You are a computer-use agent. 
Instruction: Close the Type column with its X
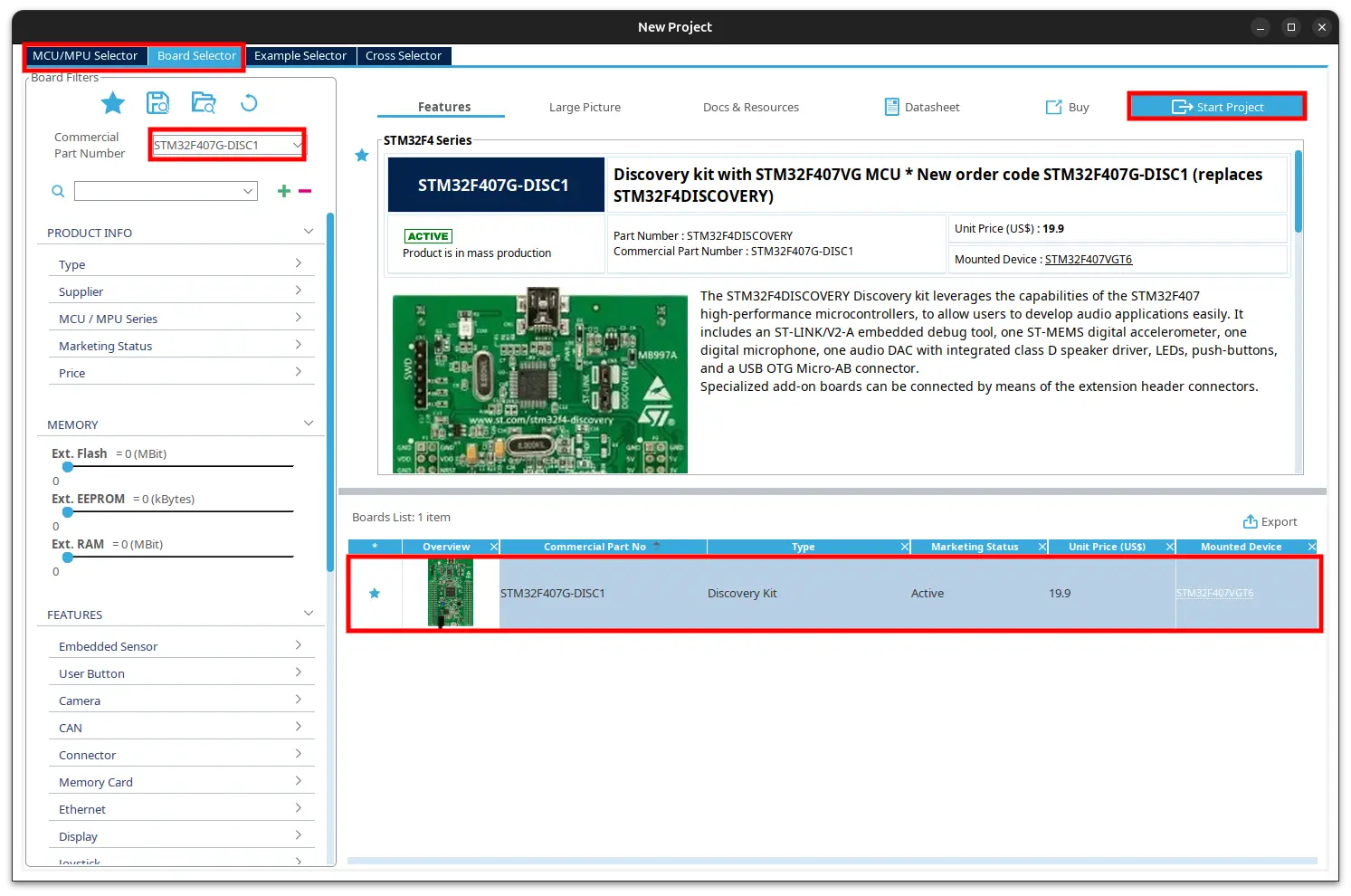[x=906, y=547]
